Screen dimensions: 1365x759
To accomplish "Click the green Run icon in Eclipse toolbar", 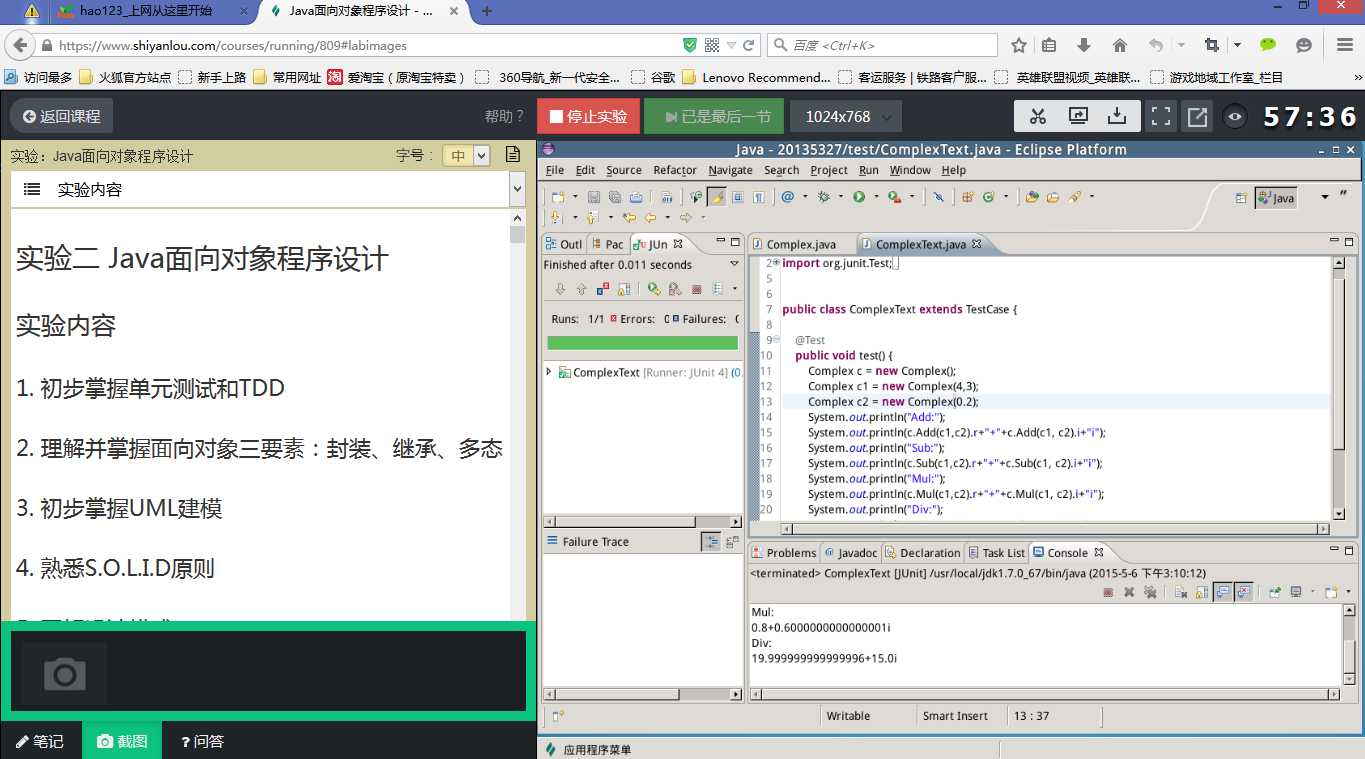I will [859, 197].
